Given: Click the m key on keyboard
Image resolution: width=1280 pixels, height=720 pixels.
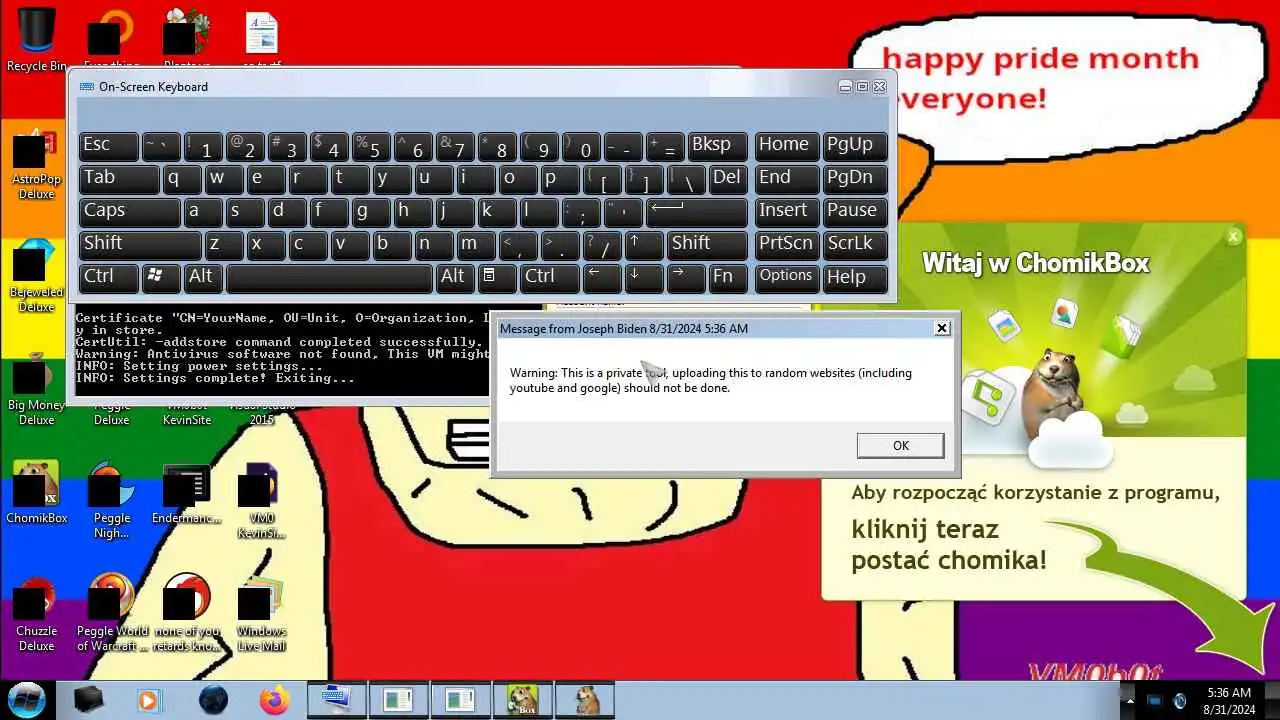Looking at the screenshot, I should tap(476, 244).
